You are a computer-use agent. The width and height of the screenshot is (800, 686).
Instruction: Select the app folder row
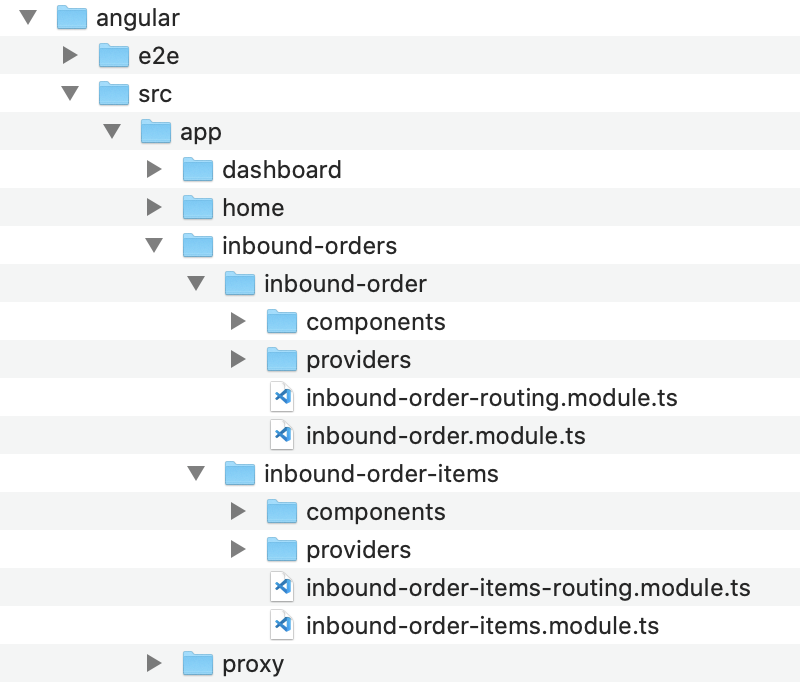click(x=201, y=132)
